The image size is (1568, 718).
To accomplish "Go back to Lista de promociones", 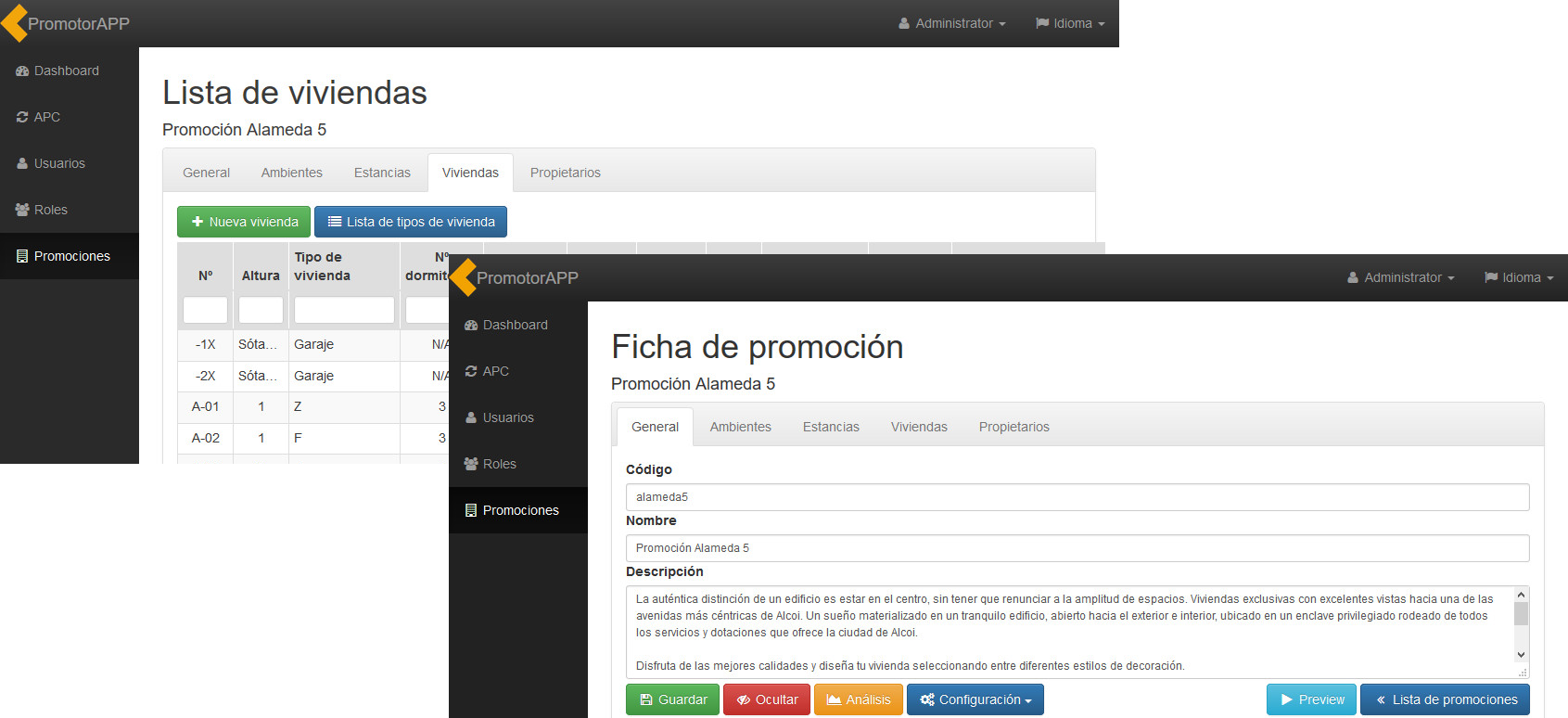I will click(x=1445, y=699).
